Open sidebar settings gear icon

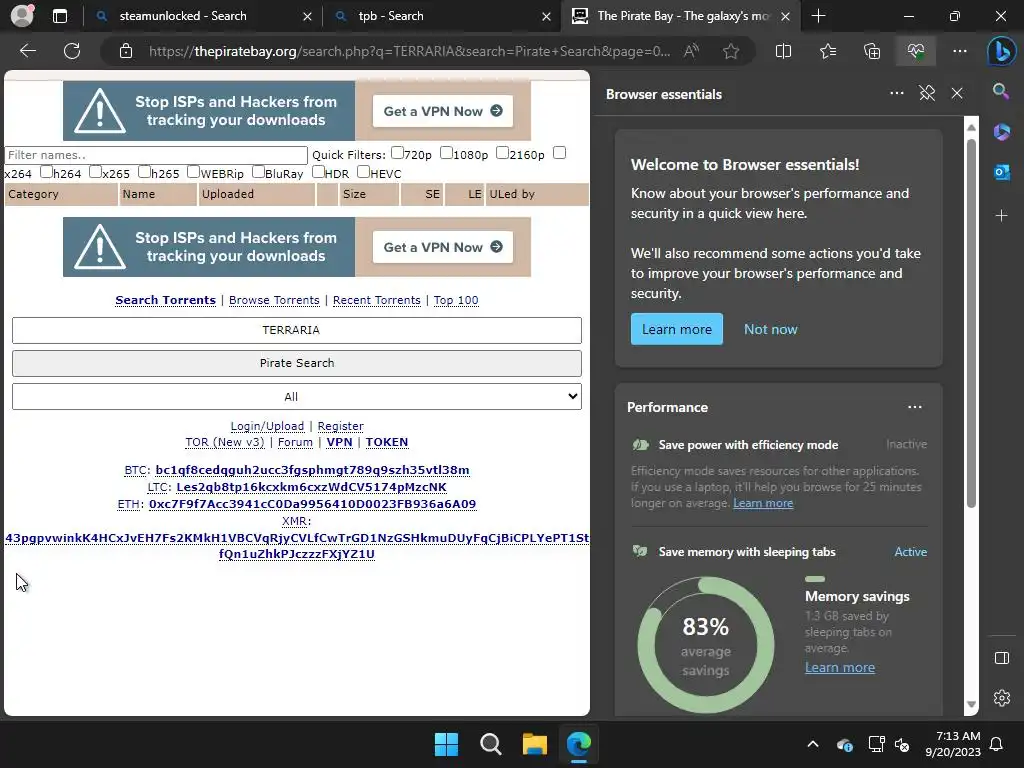(1001, 698)
